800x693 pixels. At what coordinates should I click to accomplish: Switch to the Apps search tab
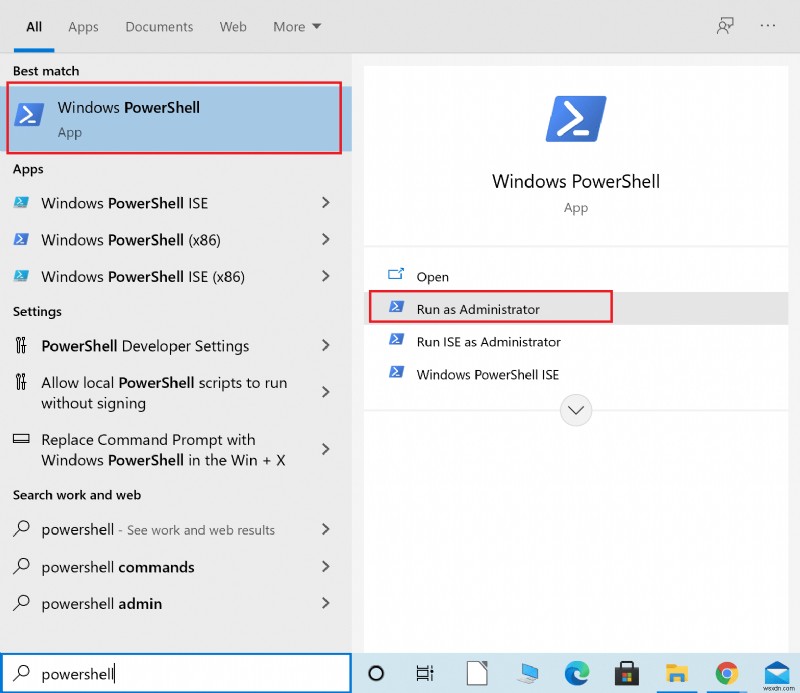[x=83, y=27]
